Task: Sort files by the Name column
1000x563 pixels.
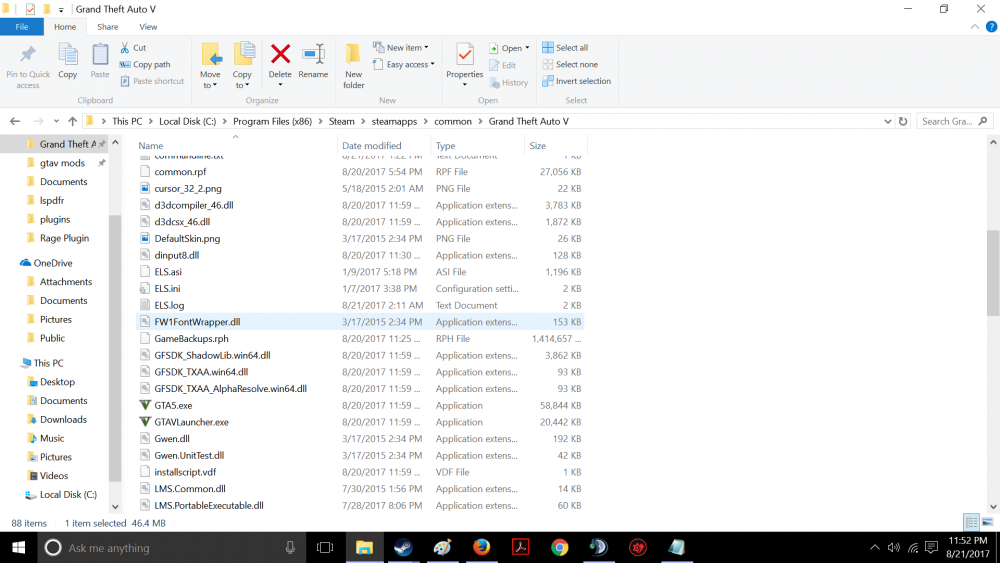Action: click(151, 145)
